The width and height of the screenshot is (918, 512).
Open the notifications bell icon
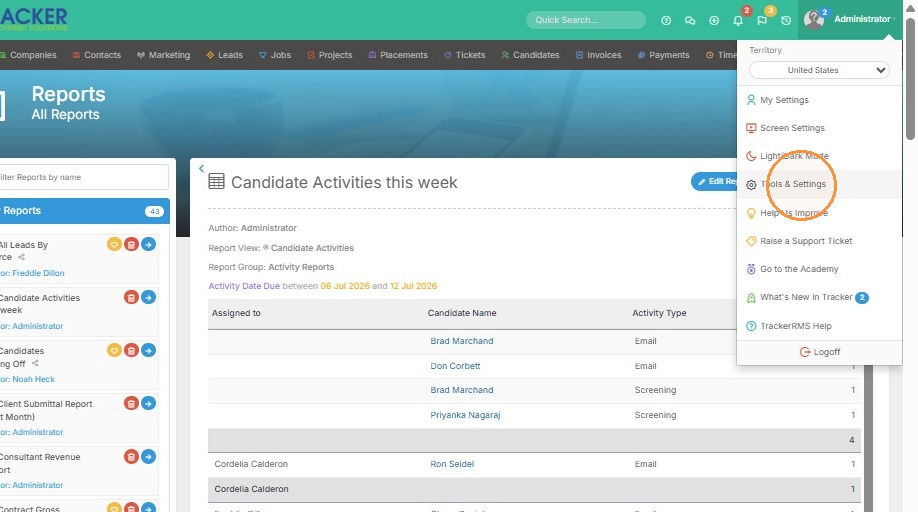coord(738,20)
